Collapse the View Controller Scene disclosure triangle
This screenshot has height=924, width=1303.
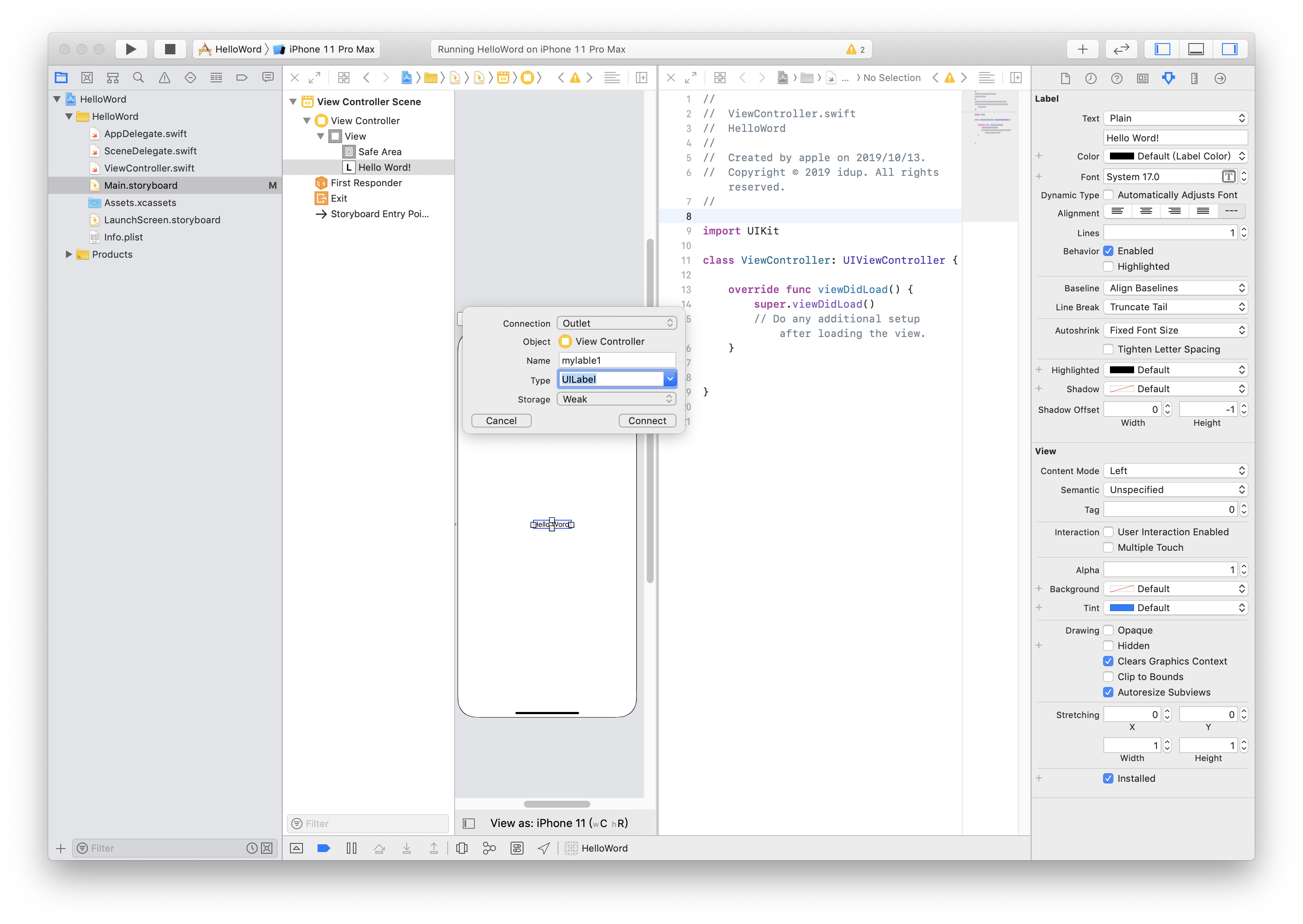293,102
